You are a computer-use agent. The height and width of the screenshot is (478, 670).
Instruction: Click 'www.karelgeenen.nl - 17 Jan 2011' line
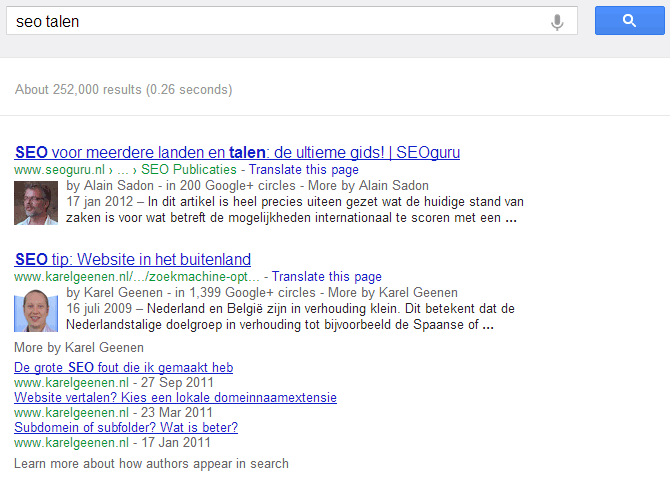112,443
